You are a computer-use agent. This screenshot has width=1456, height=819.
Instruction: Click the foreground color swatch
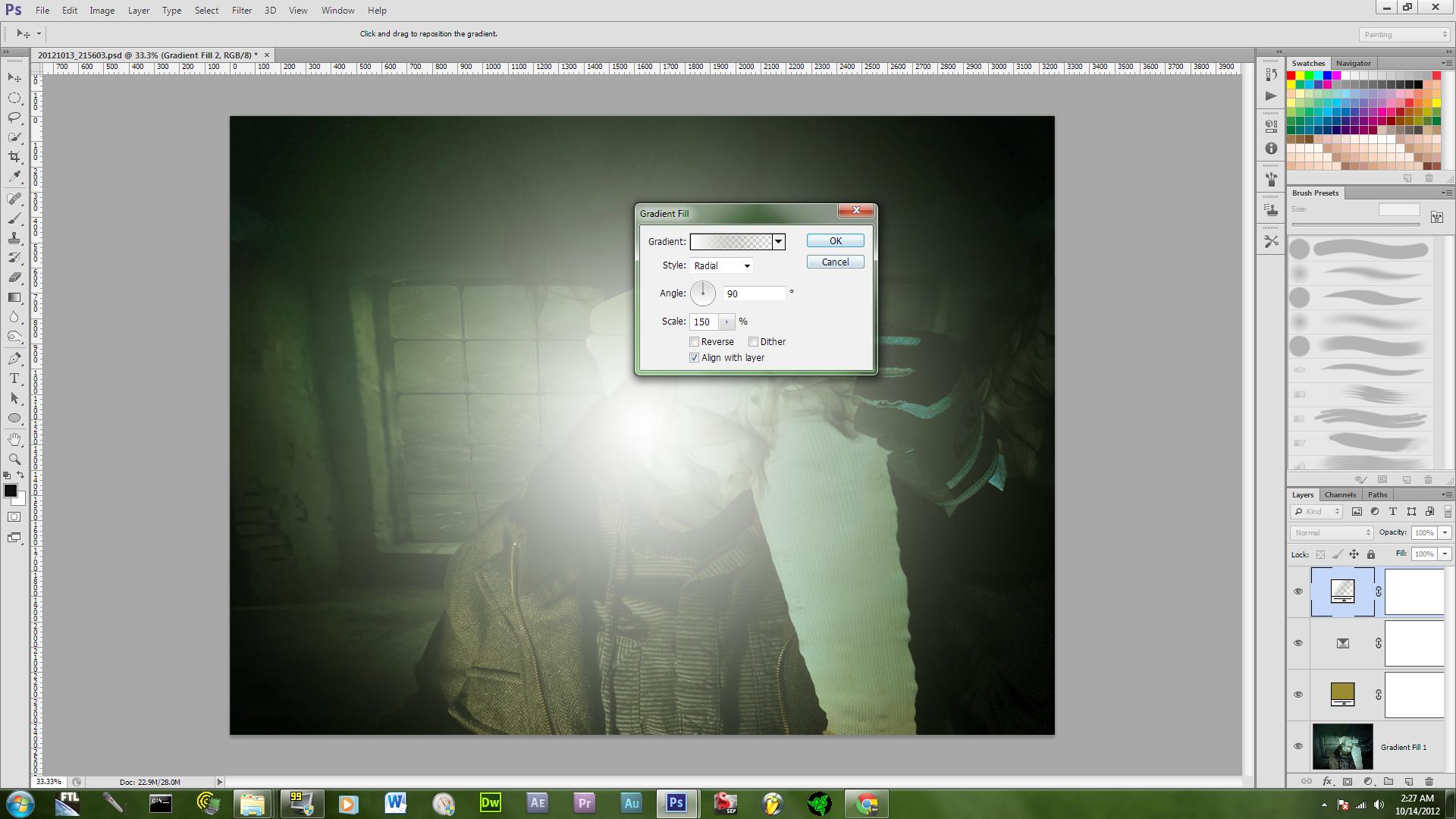tap(10, 491)
